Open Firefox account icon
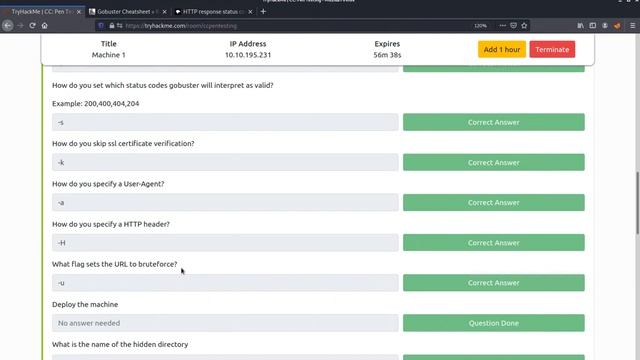This screenshot has height=360, width=640. pyautogui.click(x=605, y=25)
